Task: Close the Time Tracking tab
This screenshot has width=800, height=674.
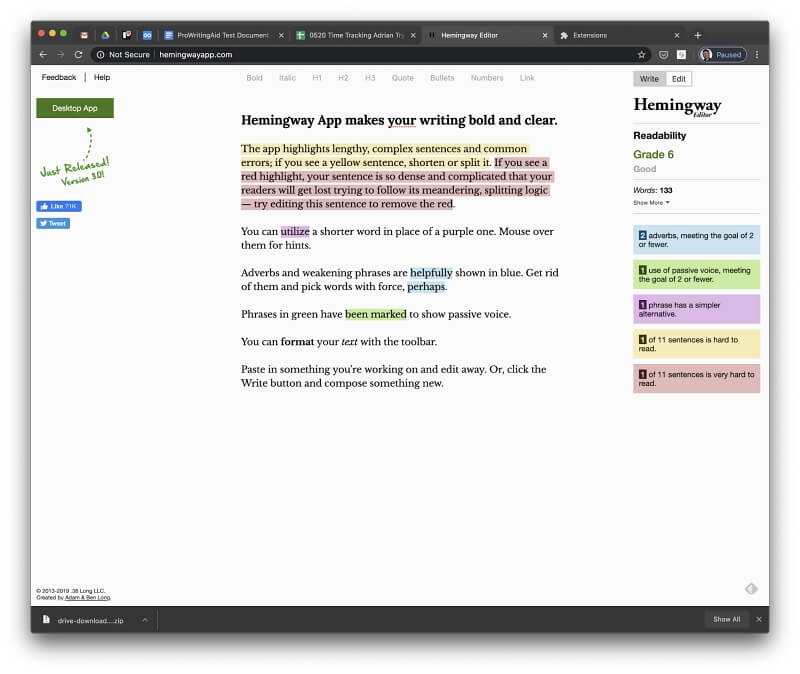Action: pos(413,35)
